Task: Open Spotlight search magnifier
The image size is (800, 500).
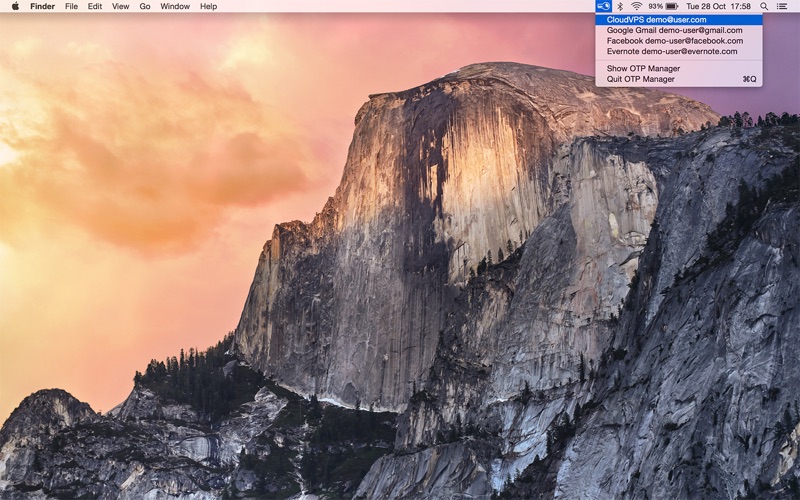Action: [x=764, y=6]
